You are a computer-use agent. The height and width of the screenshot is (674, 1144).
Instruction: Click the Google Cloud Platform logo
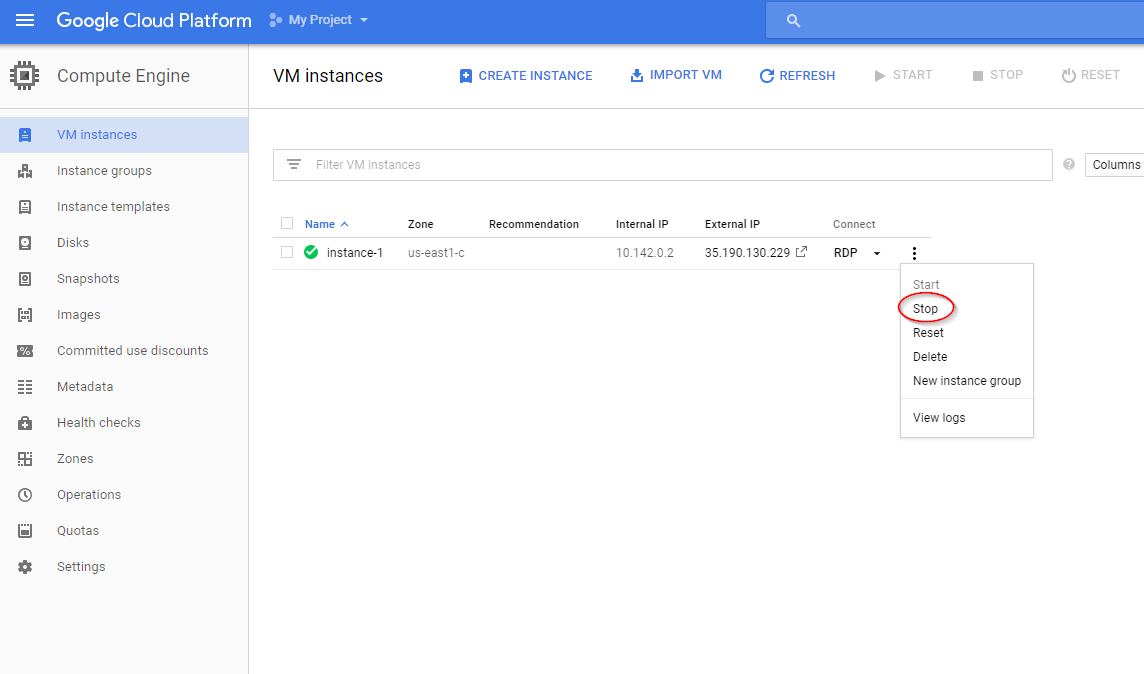pos(154,20)
